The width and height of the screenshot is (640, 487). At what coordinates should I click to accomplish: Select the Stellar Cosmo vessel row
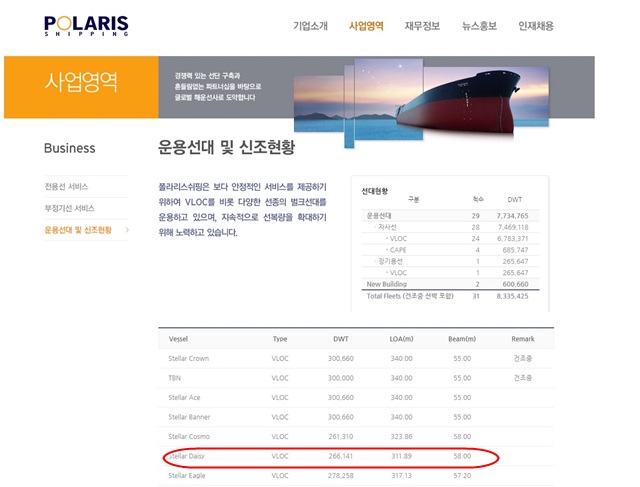tap(356, 436)
